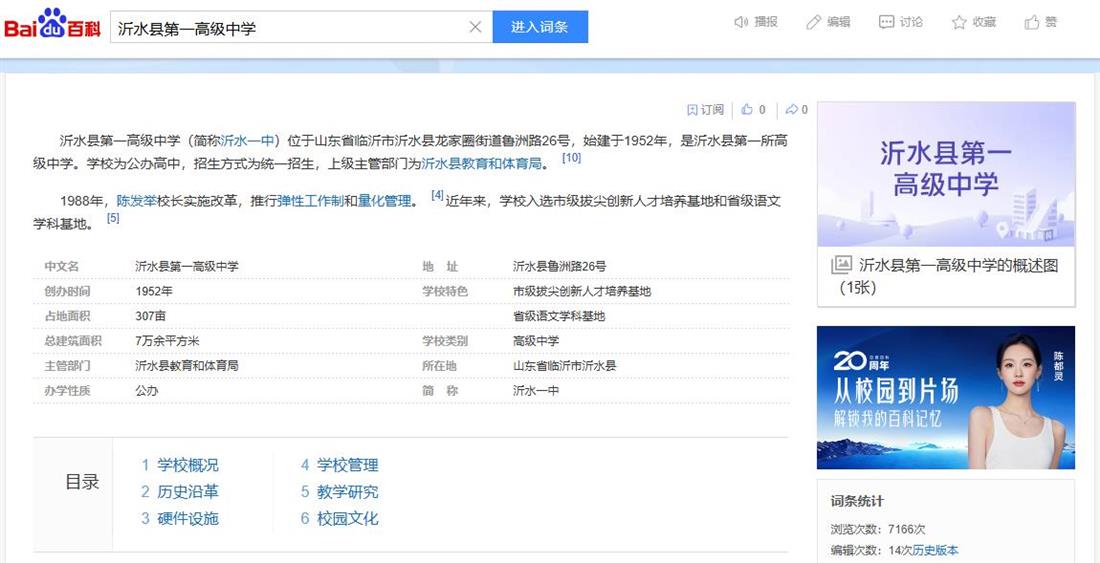Jump to 学校概况 in table of contents

pyautogui.click(x=187, y=465)
